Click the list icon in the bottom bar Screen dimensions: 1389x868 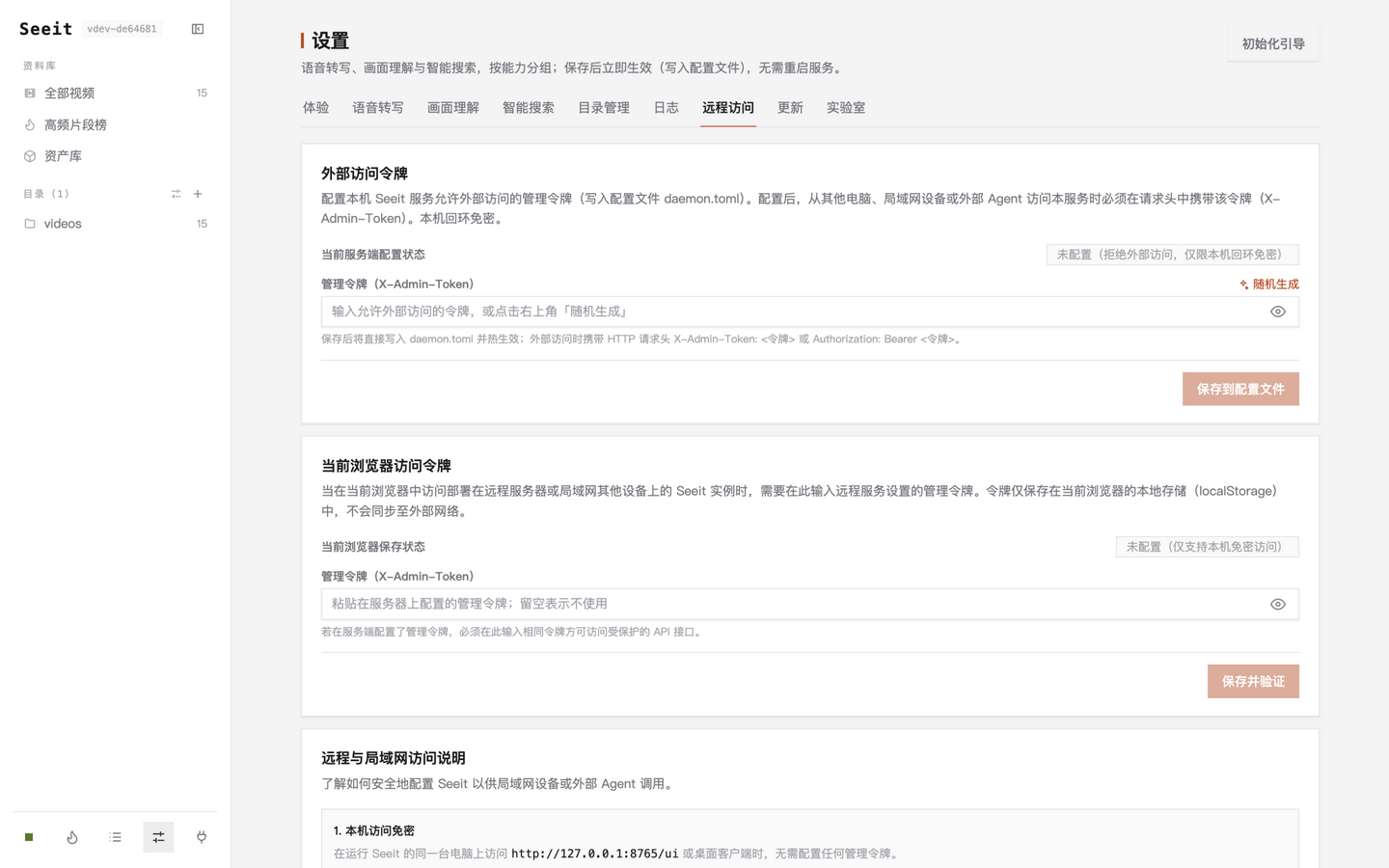(x=116, y=837)
